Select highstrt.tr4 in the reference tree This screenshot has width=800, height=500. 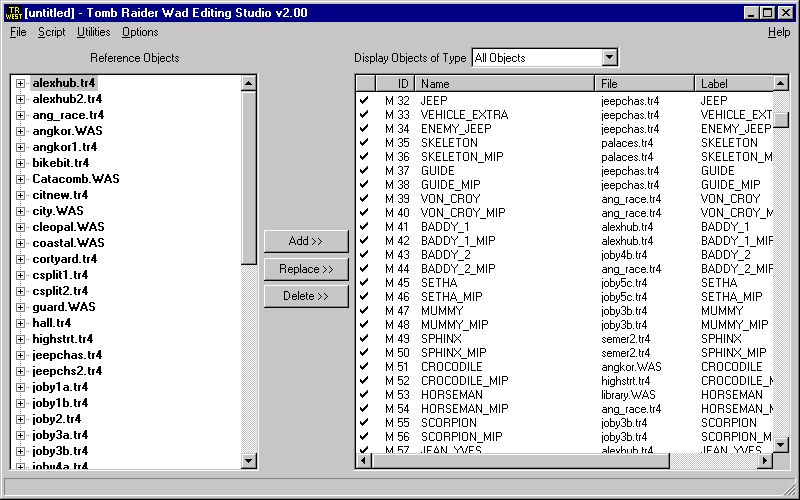click(x=63, y=339)
